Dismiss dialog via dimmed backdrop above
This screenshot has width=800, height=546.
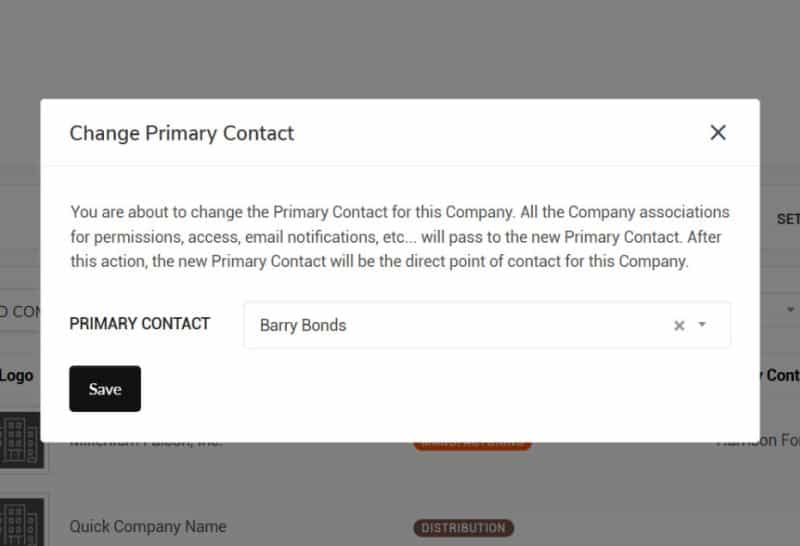400,48
